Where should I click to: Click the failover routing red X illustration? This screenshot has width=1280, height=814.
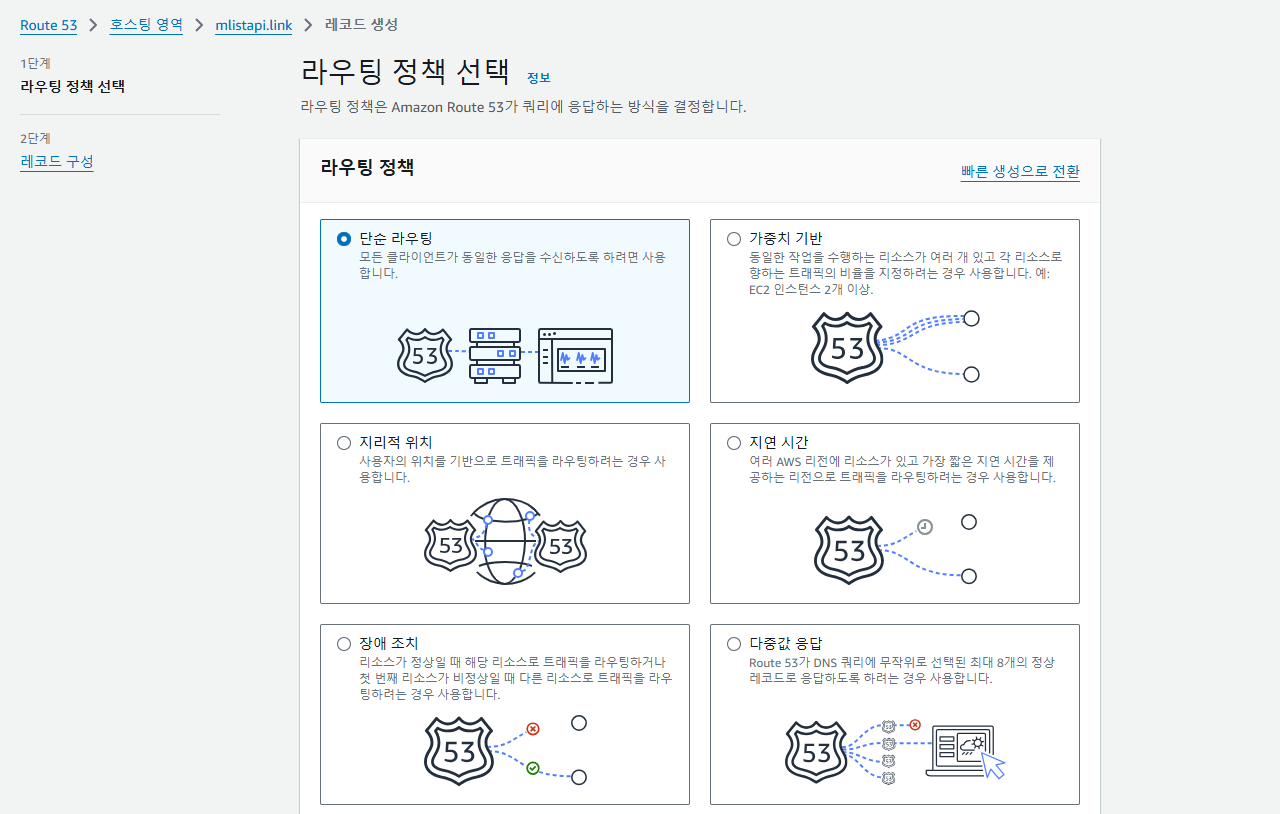point(533,729)
